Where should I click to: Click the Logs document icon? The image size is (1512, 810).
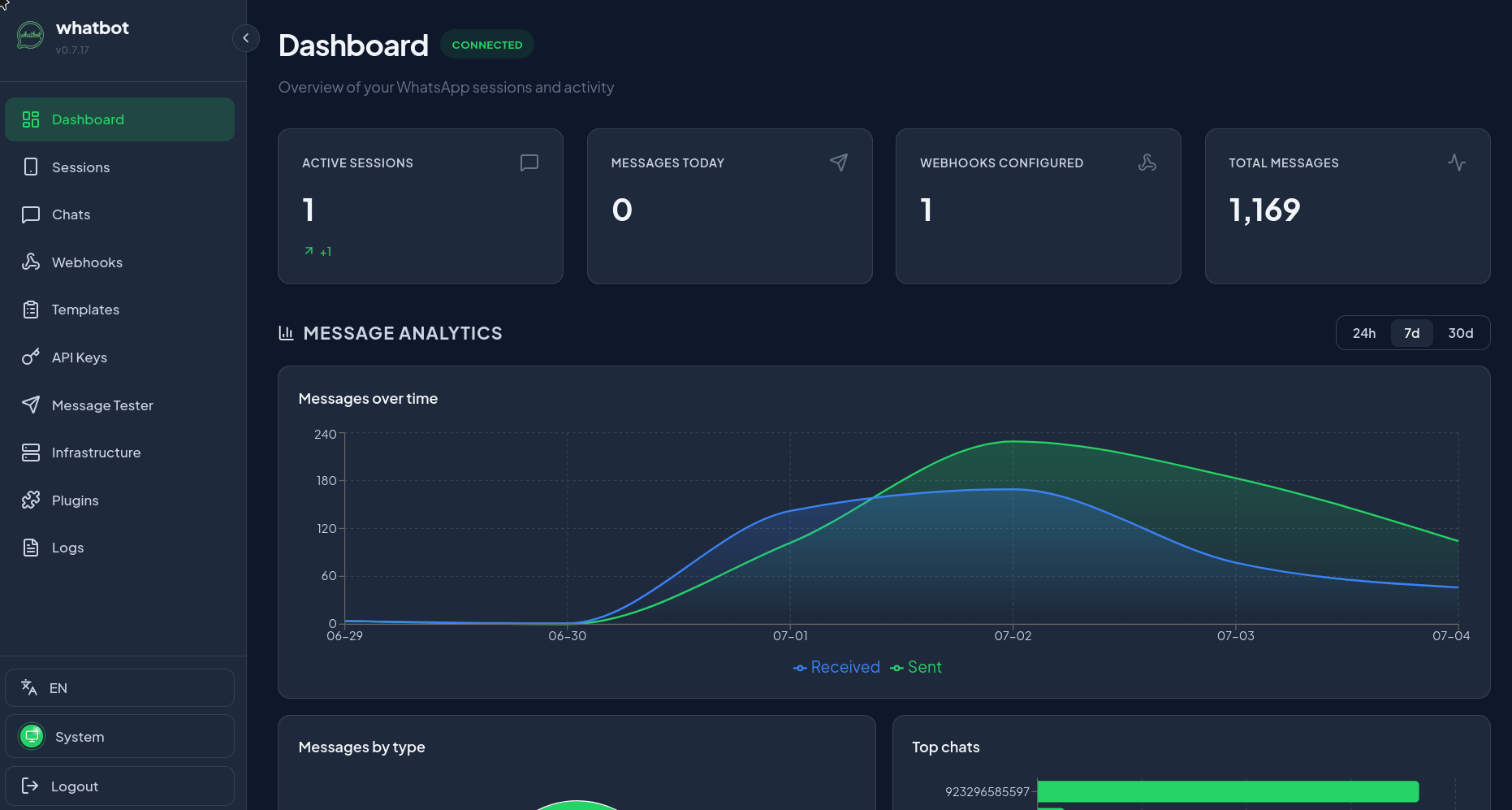coord(31,548)
